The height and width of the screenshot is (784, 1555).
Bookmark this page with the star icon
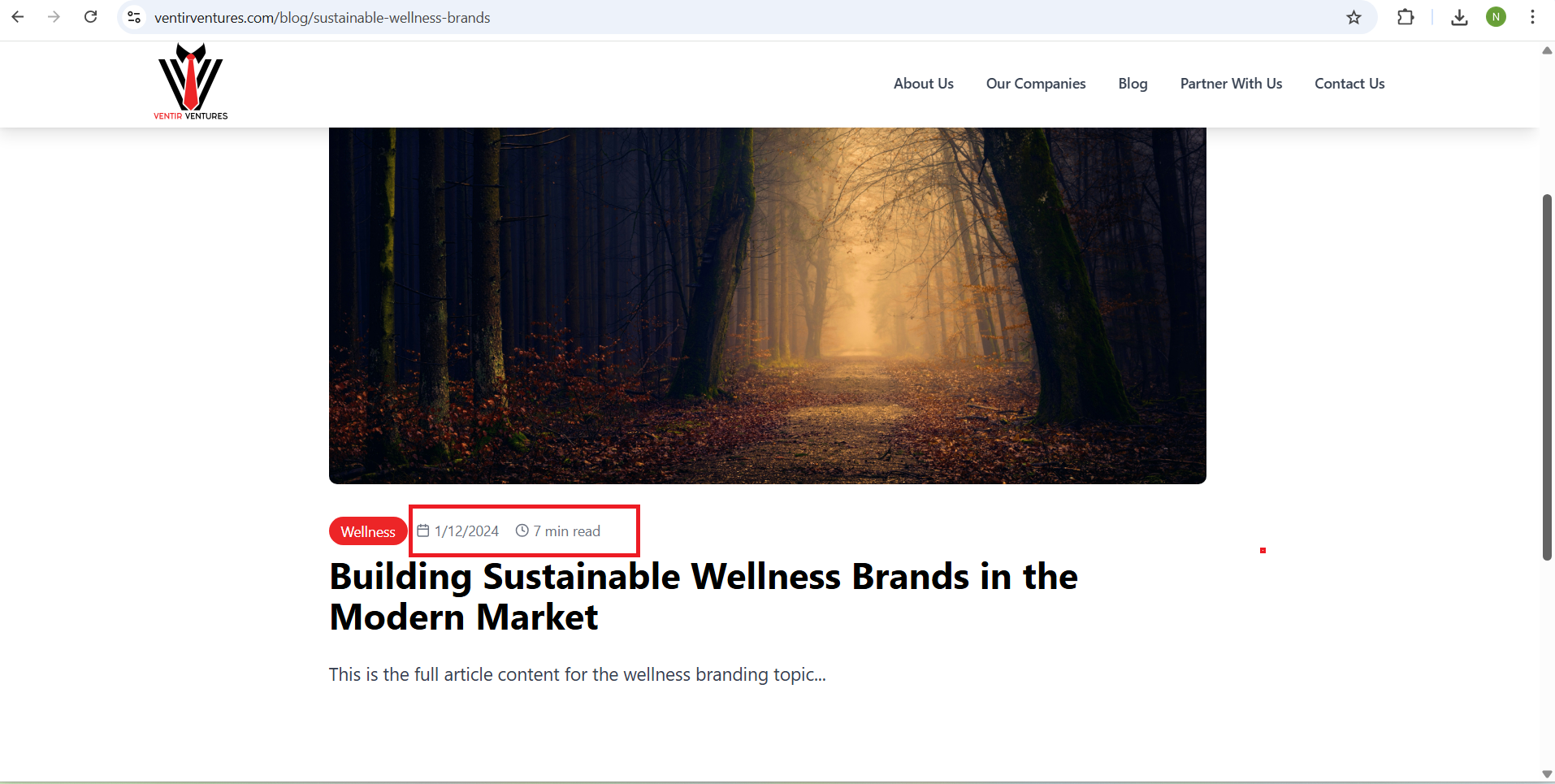click(1354, 17)
